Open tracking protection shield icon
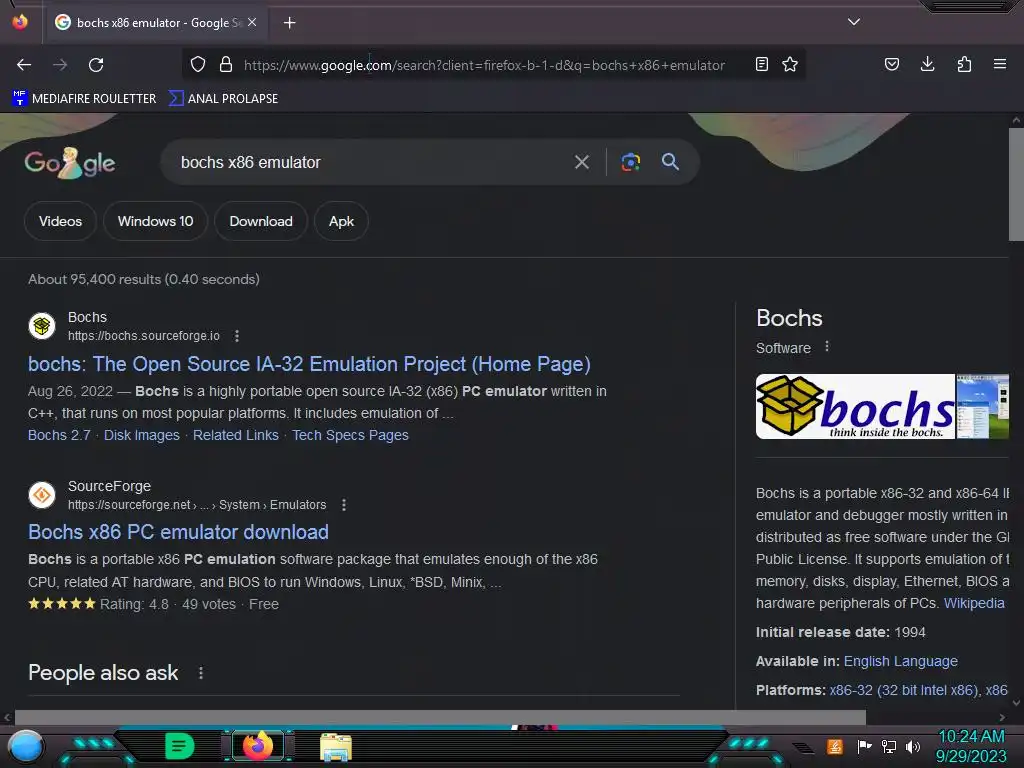The height and width of the screenshot is (768, 1024). click(198, 64)
